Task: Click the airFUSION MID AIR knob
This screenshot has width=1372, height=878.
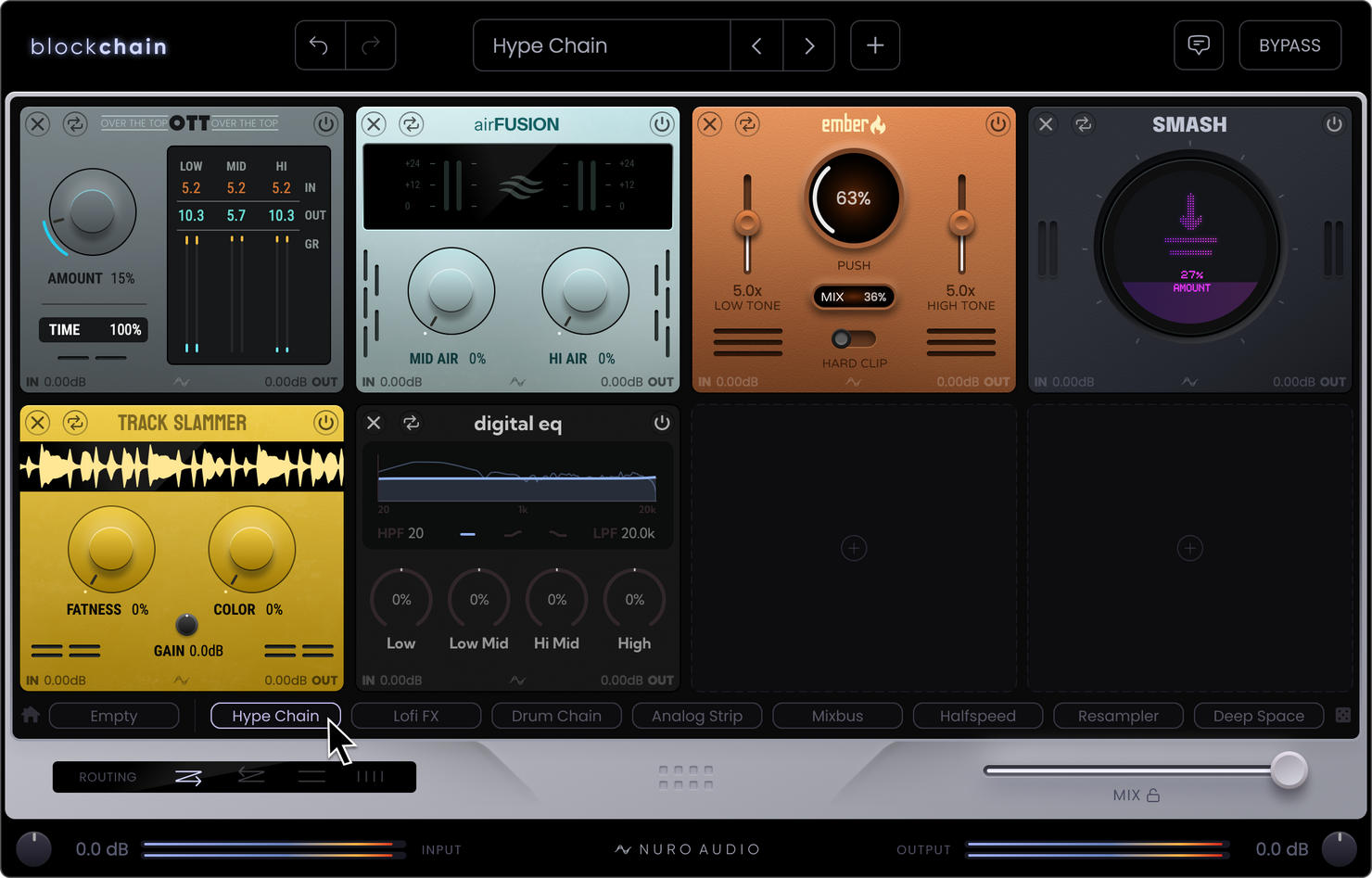Action: (x=451, y=291)
